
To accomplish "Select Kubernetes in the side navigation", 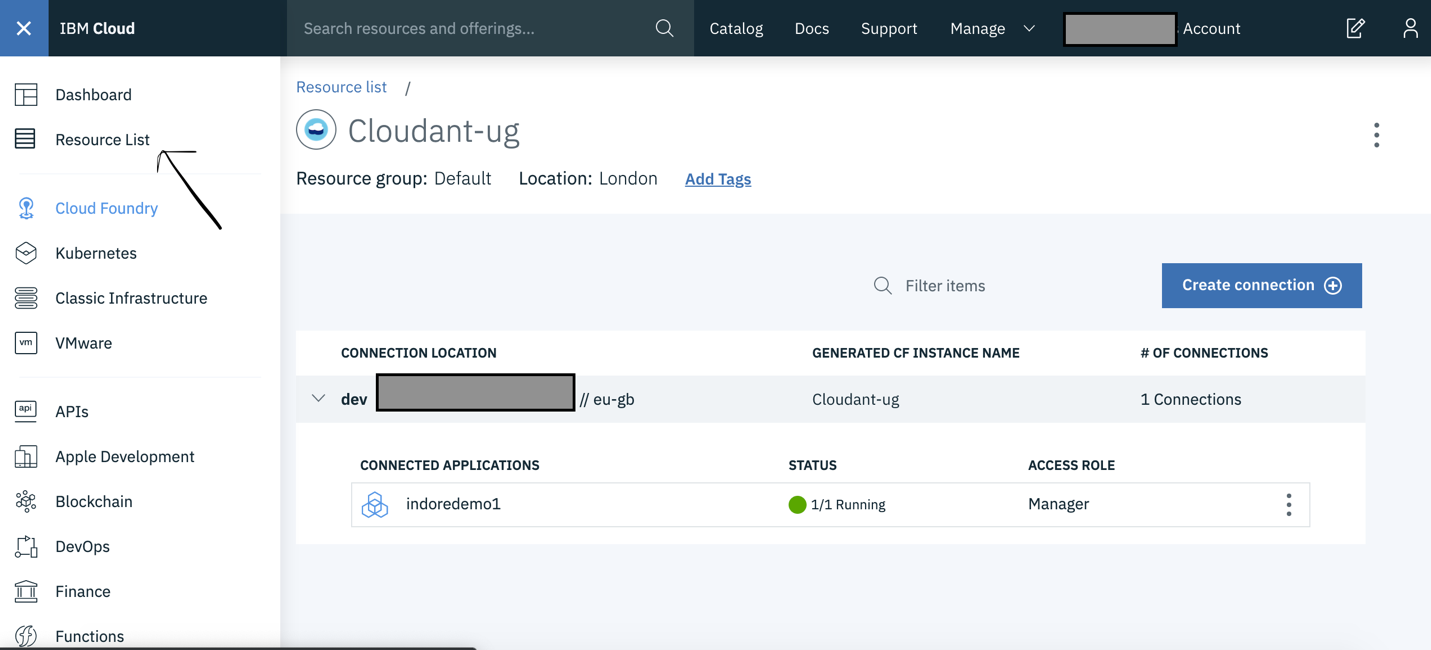I will point(96,253).
